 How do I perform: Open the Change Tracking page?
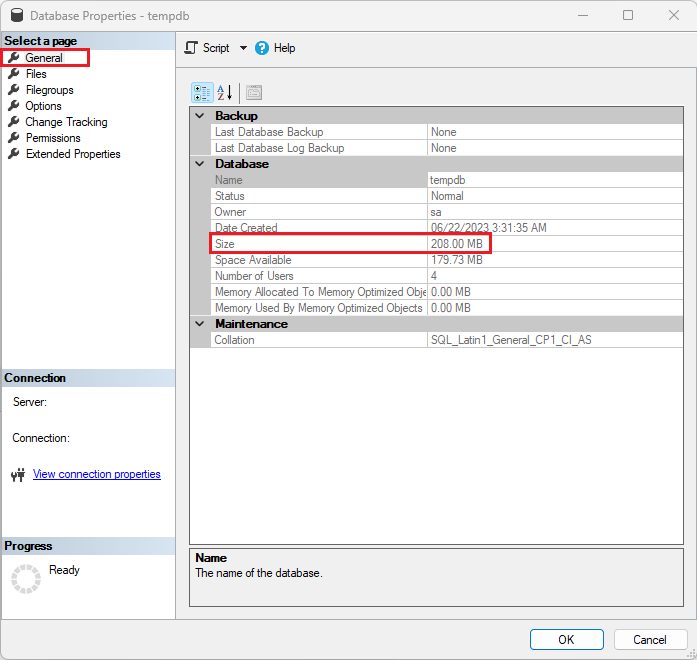(x=66, y=122)
